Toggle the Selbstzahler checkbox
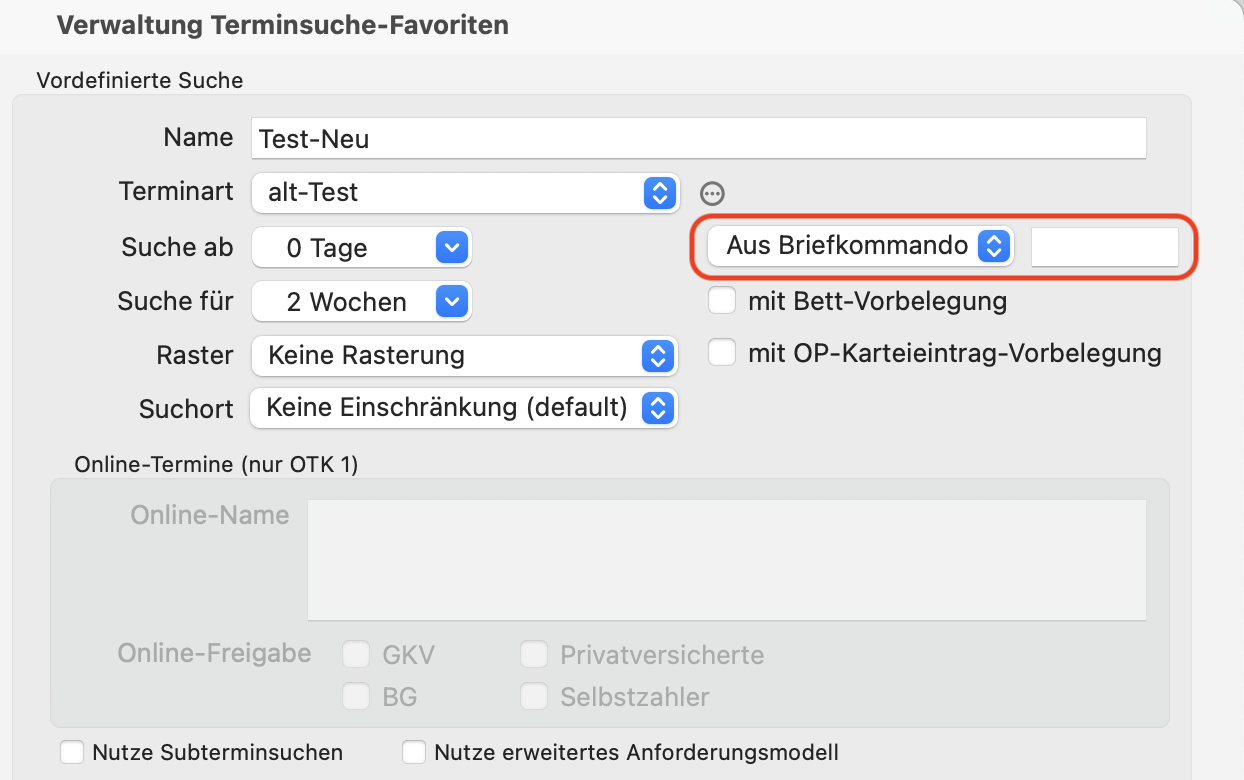Viewport: 1244px width, 780px height. tap(534, 696)
